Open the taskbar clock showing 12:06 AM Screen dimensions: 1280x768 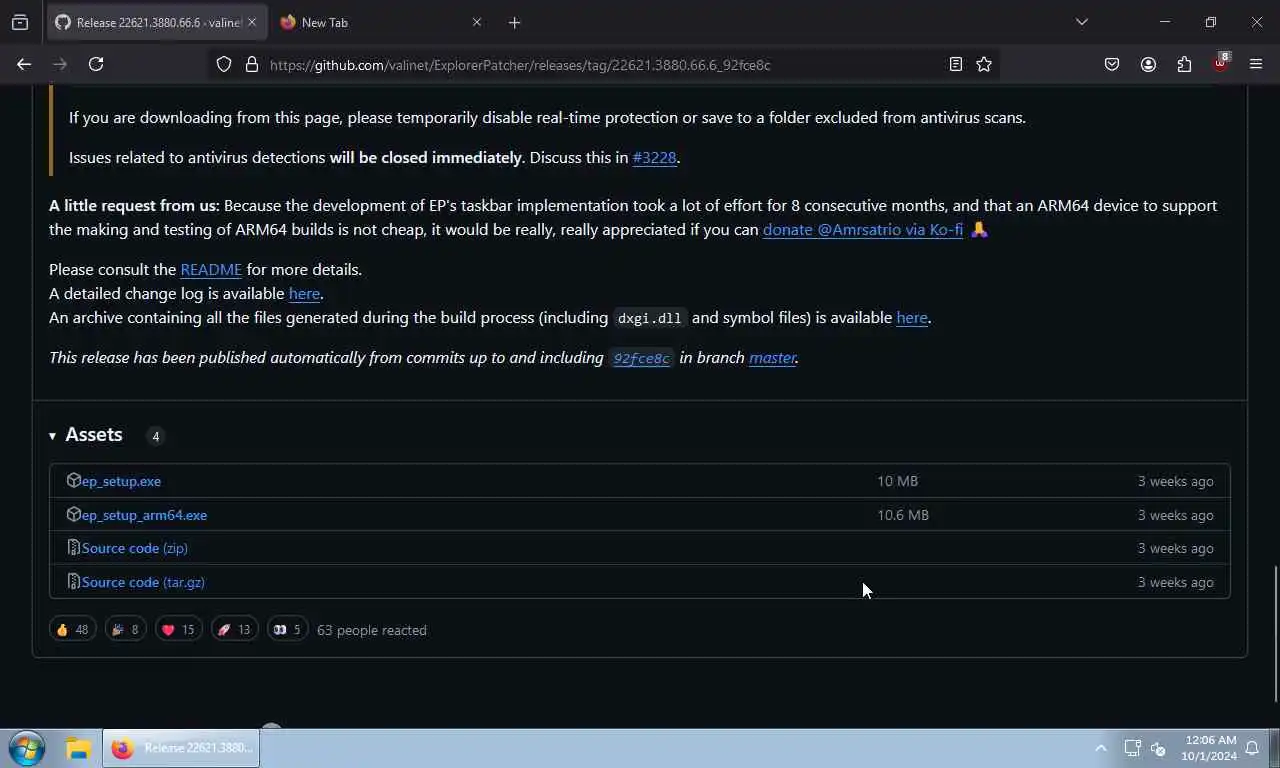[x=1209, y=748]
